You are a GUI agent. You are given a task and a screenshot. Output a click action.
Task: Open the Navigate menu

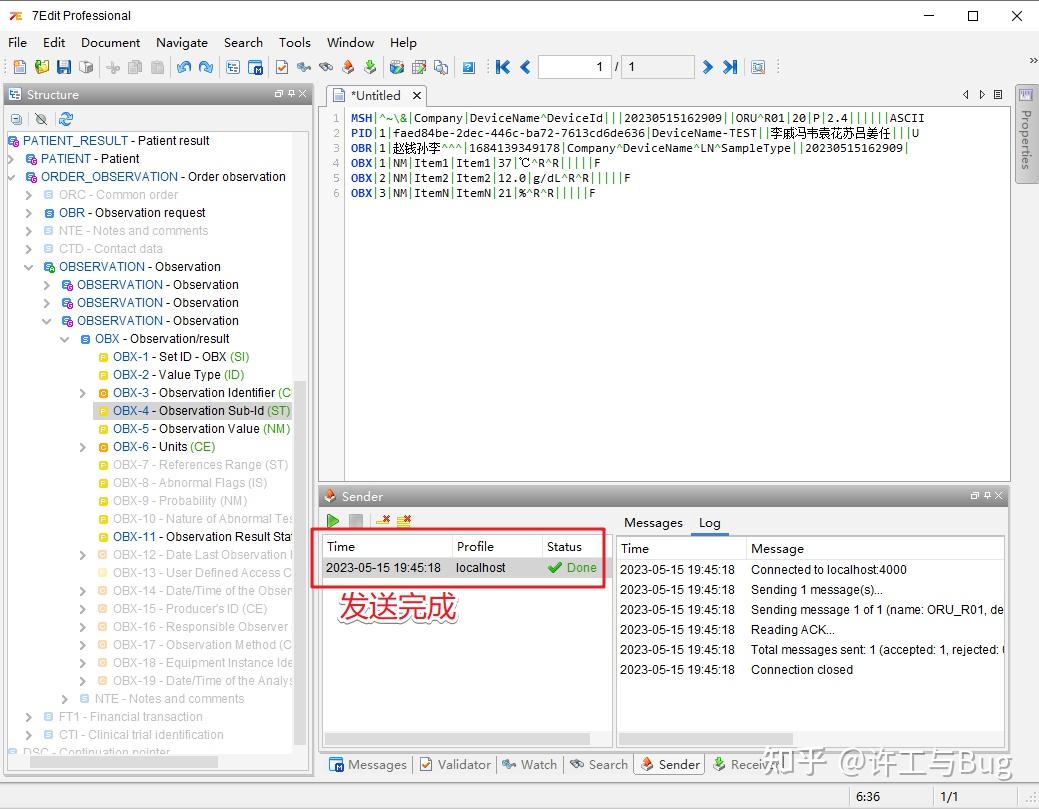tap(181, 42)
